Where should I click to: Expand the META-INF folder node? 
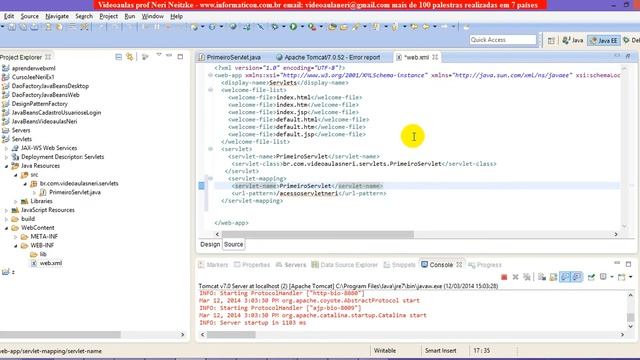point(16,237)
